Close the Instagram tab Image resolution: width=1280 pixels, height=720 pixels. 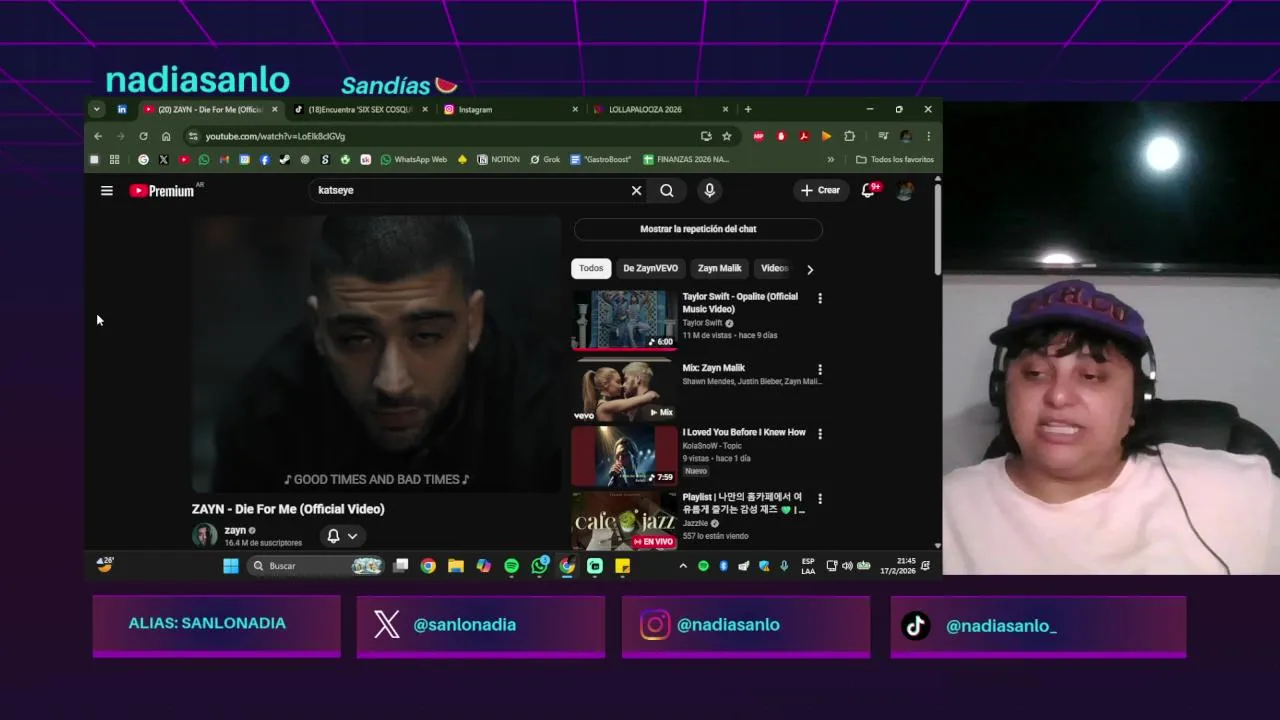(x=575, y=109)
